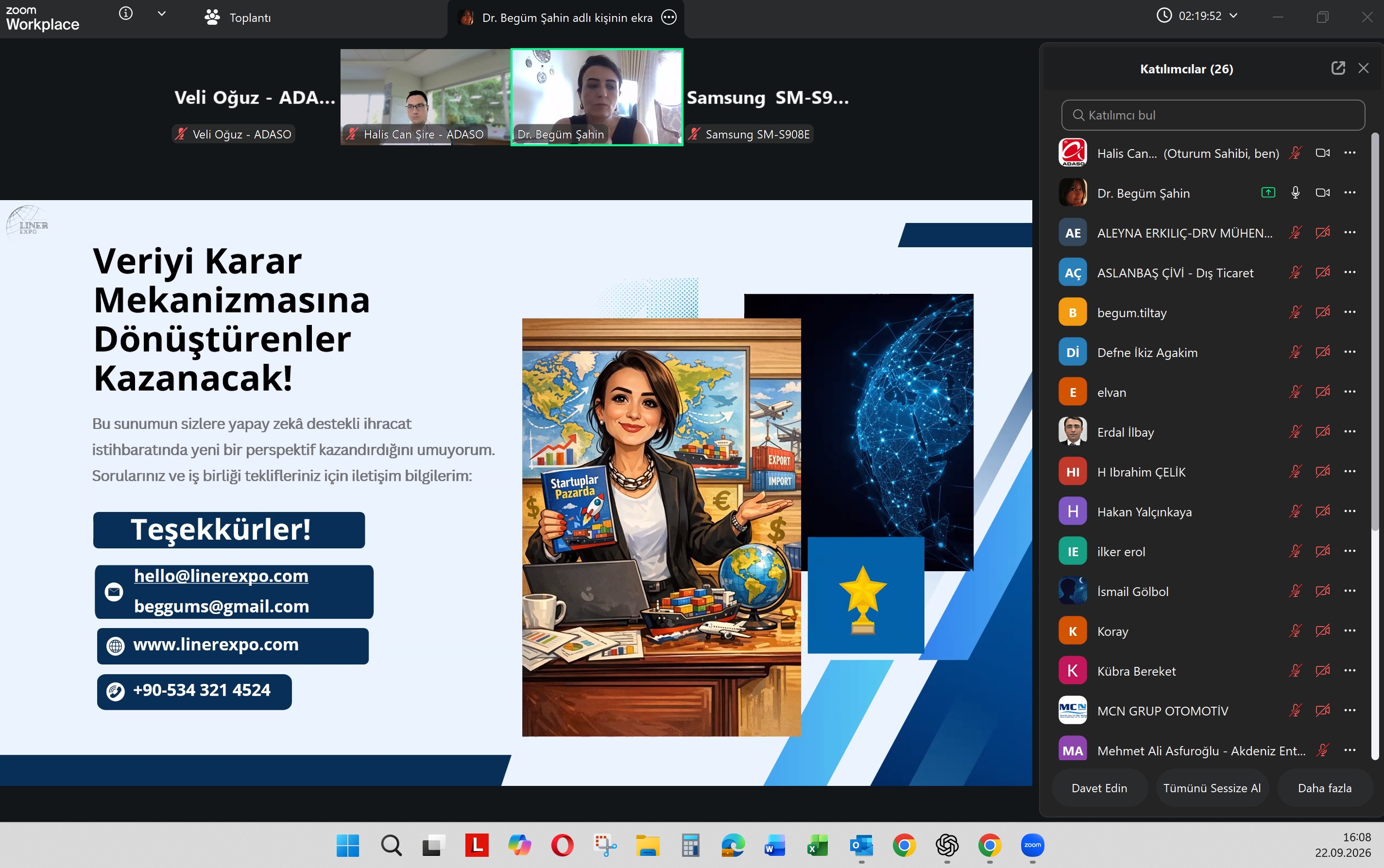
Task: Open Word from taskbar
Action: tap(775, 846)
